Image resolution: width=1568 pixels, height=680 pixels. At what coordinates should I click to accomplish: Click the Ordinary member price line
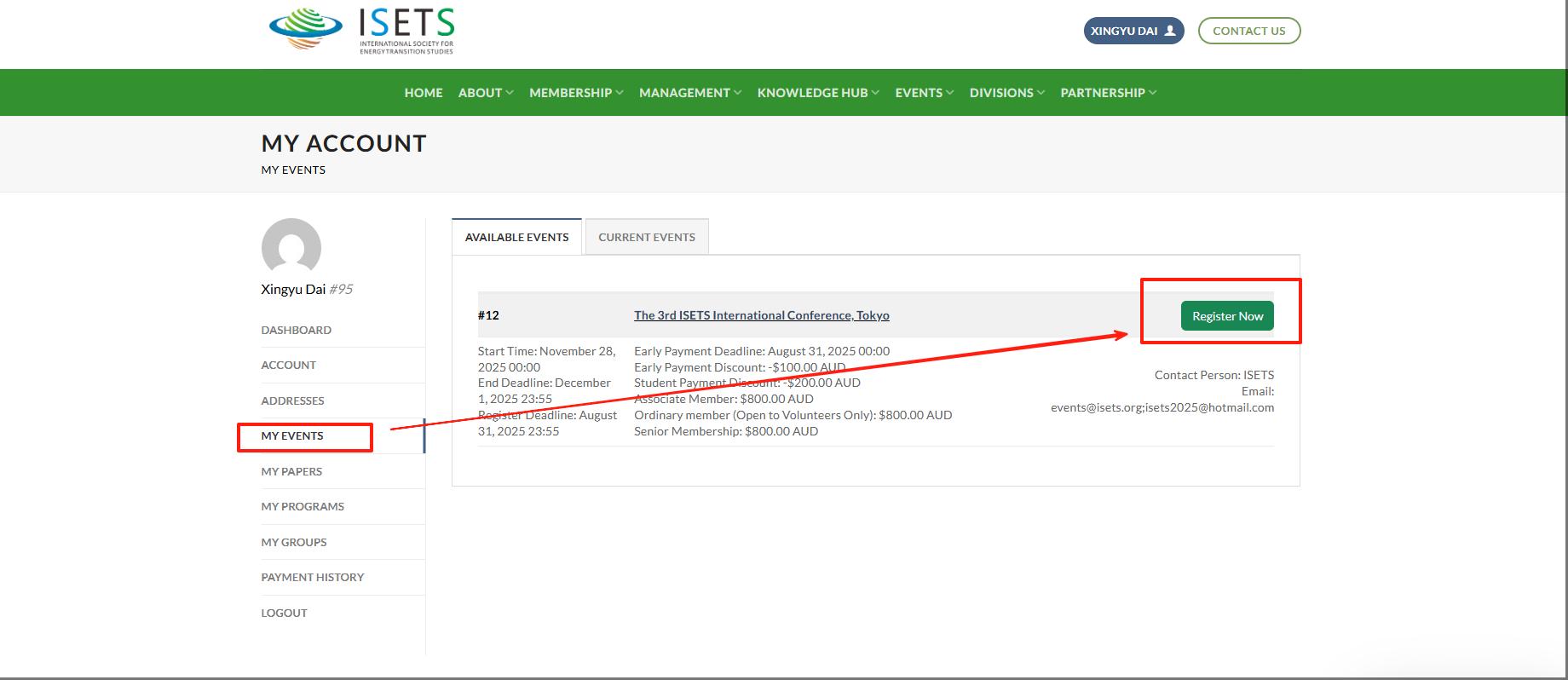click(x=793, y=415)
